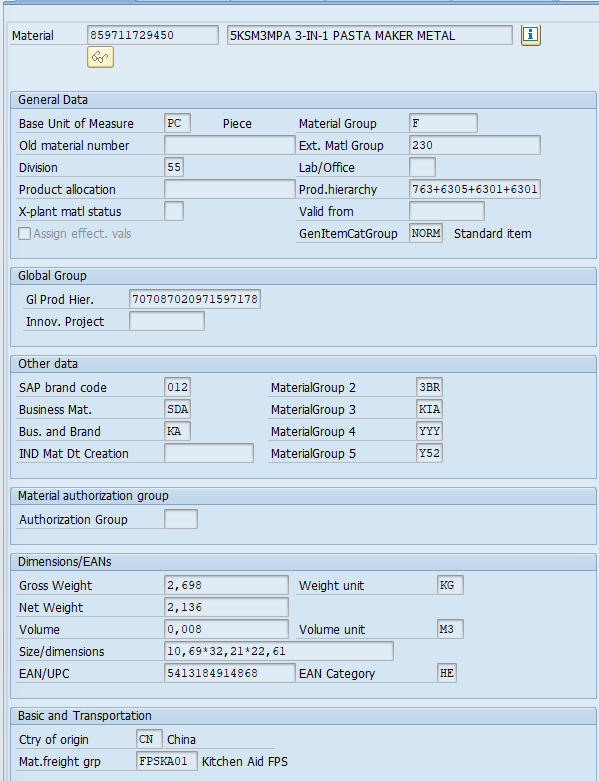Select the Gross Weight field
This screenshot has height=781, width=599.
click(x=226, y=585)
